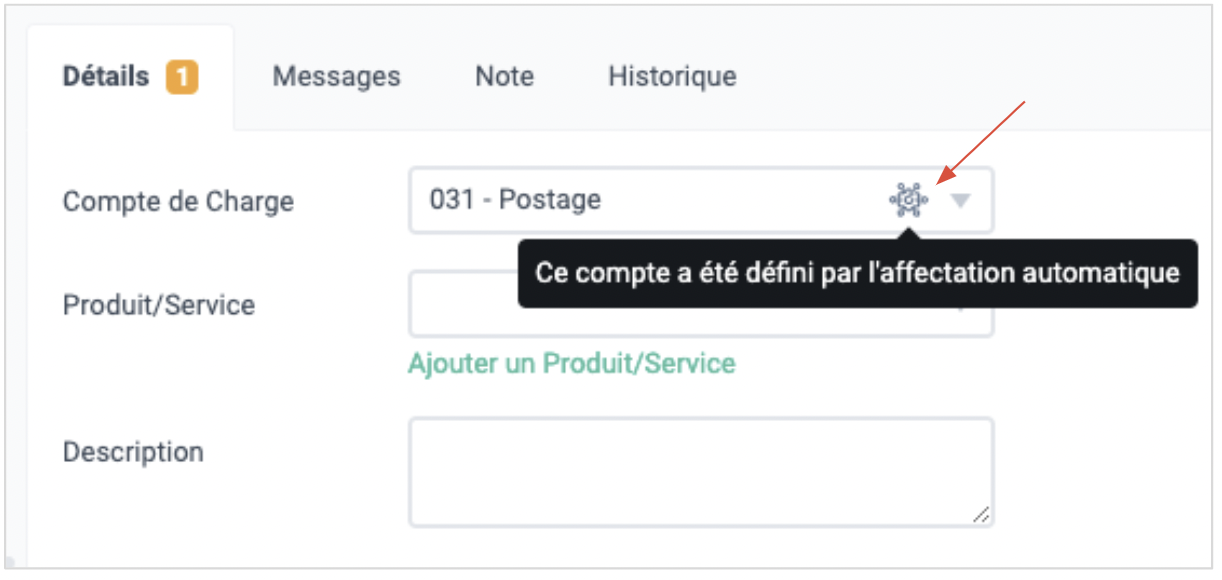Click the Ajouter un Produit/Service link
Viewport: 1222px width, 580px height.
click(x=571, y=363)
